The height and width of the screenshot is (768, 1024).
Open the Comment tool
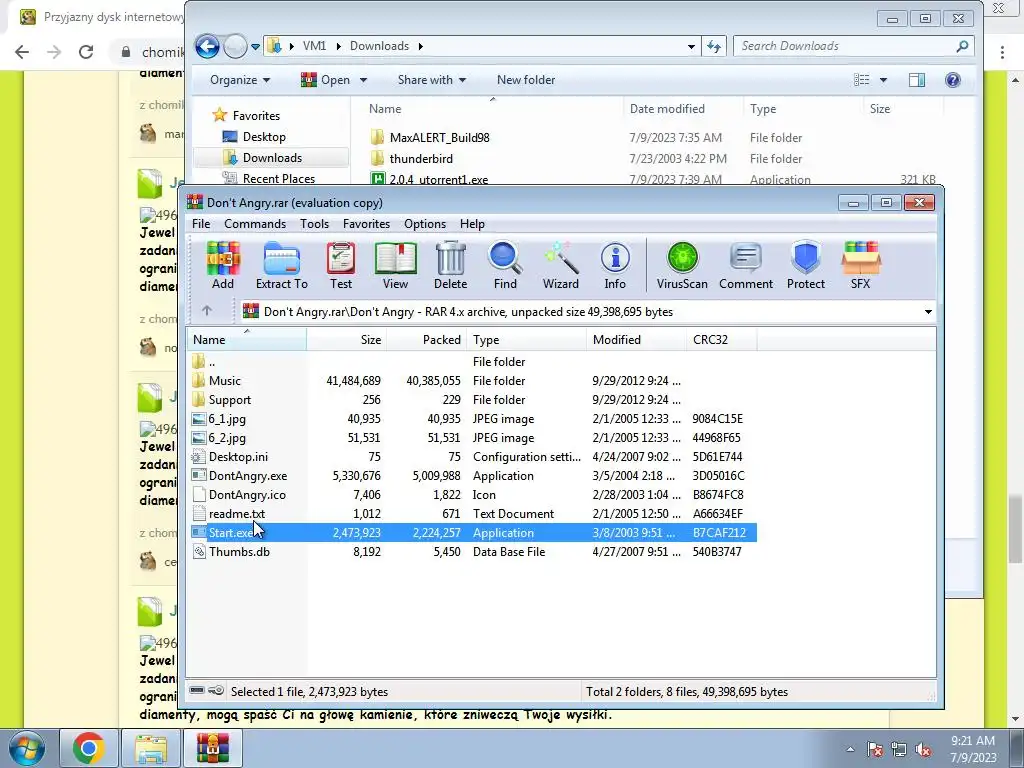746,265
